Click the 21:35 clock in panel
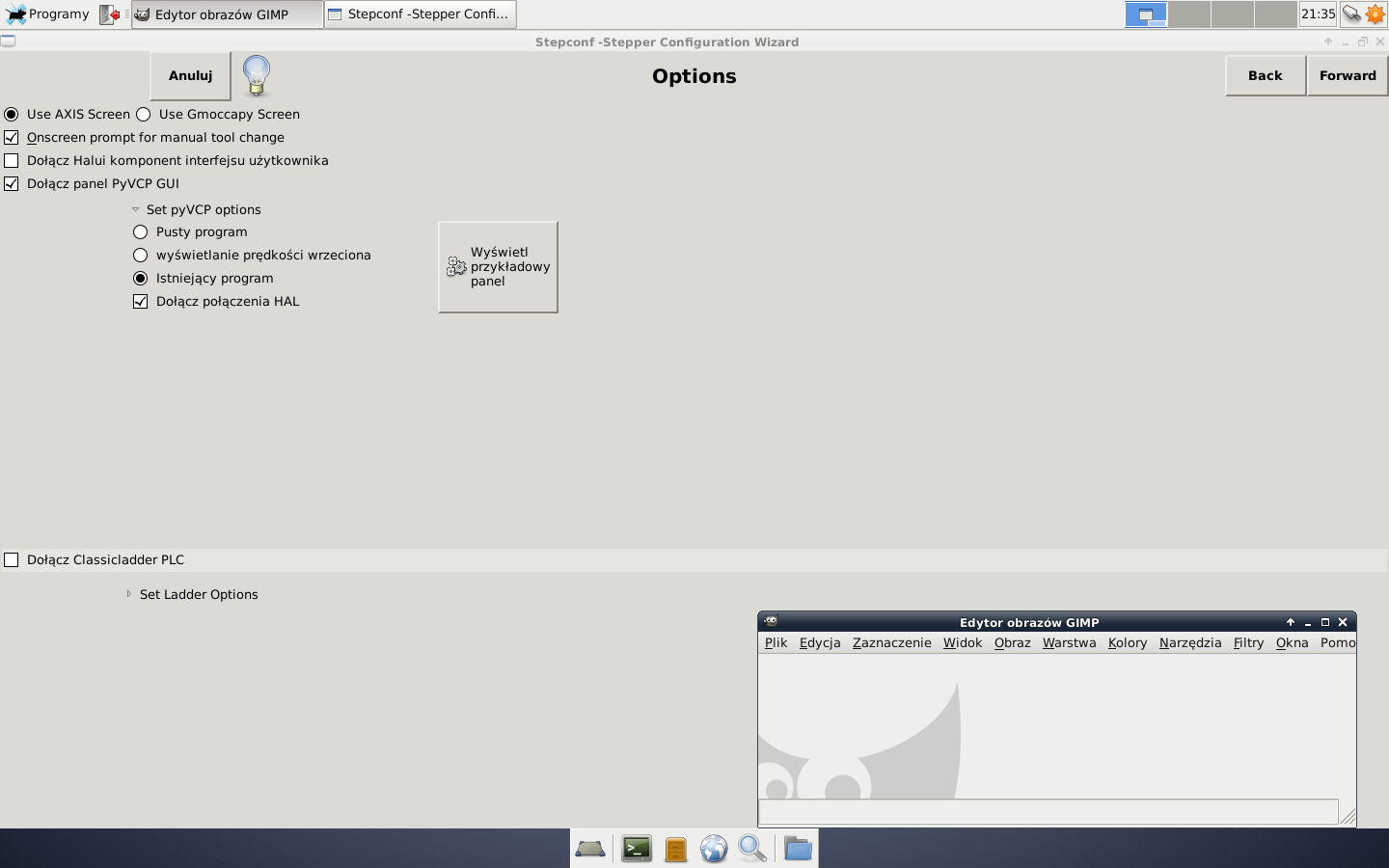 coord(1318,14)
